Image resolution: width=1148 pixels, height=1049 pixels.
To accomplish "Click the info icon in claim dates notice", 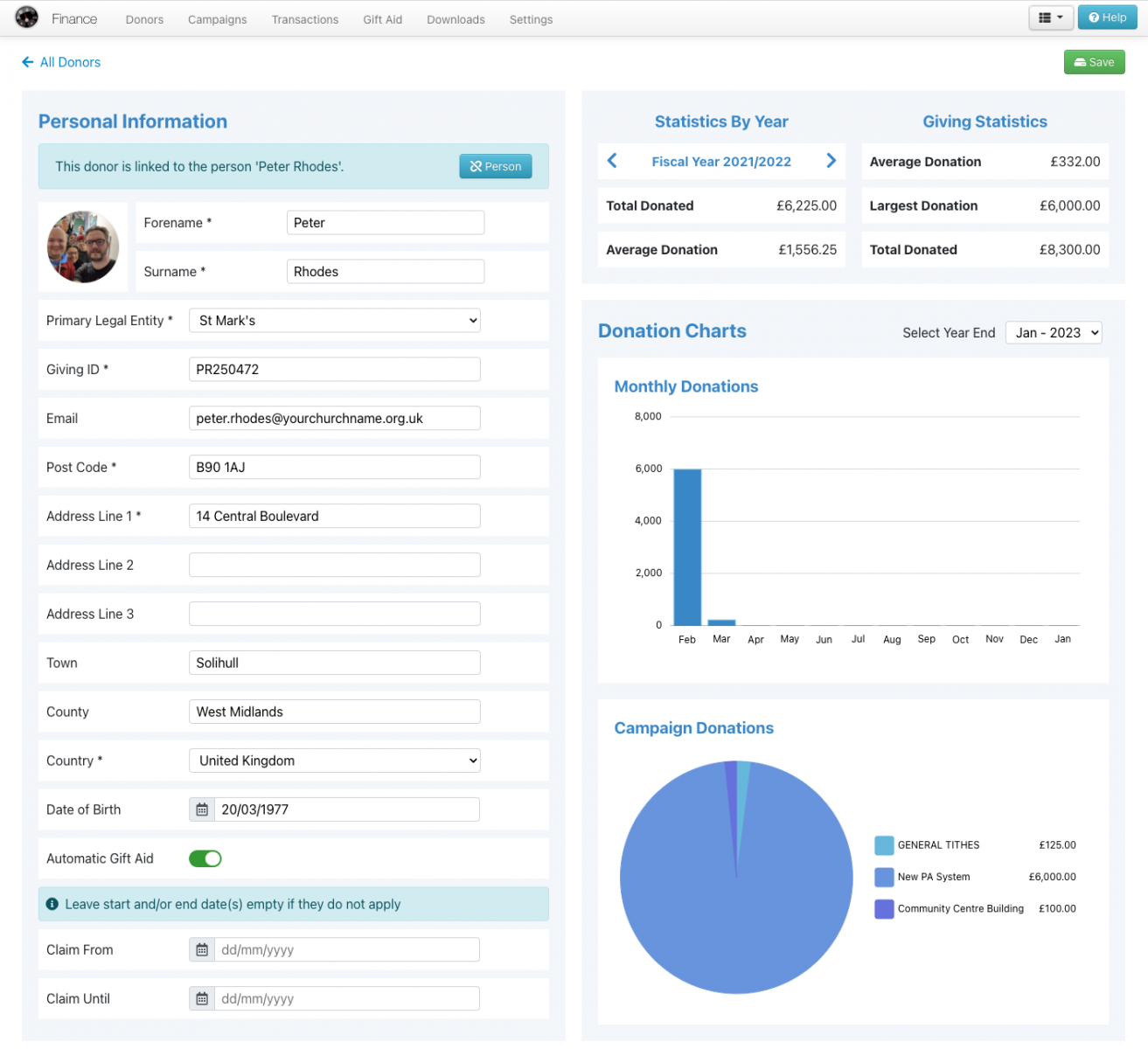I will [x=52, y=904].
